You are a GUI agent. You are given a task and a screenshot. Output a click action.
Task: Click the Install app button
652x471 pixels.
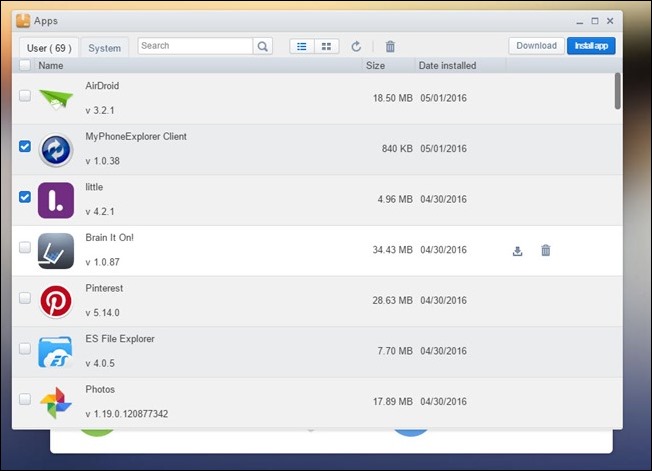tap(591, 46)
